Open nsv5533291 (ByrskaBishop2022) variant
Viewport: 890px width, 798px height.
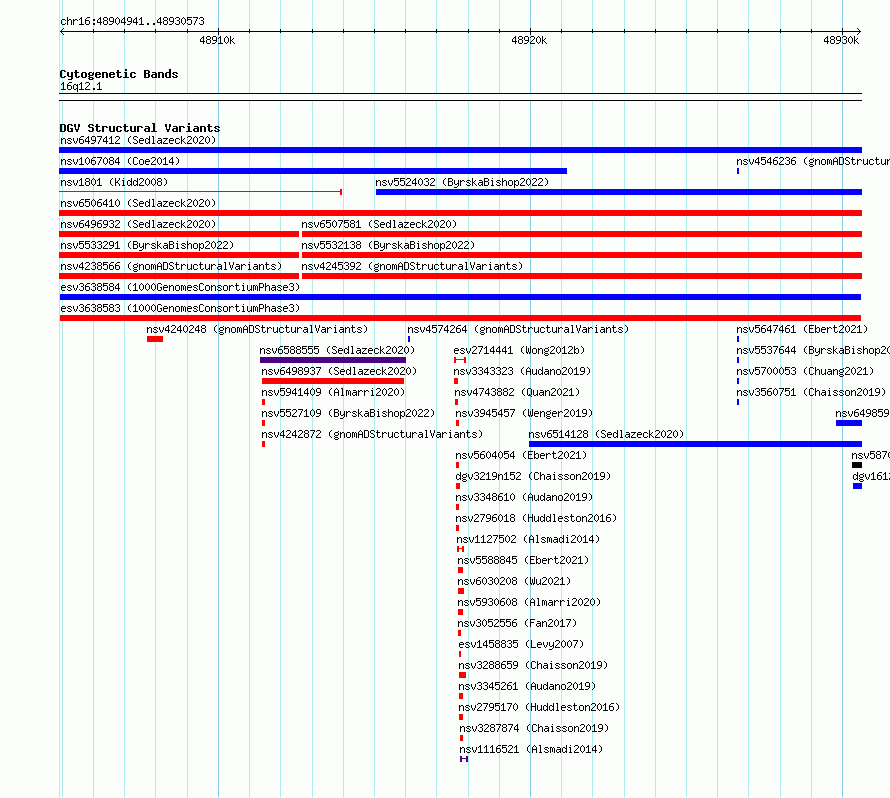coord(147,245)
